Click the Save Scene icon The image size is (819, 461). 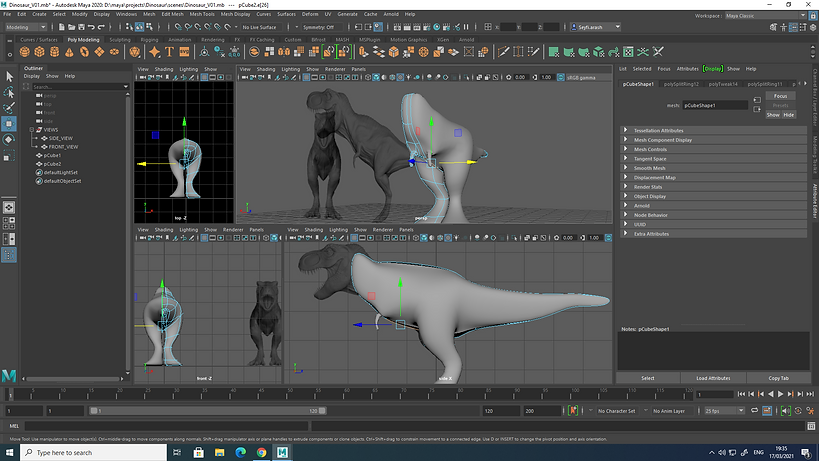click(81, 27)
